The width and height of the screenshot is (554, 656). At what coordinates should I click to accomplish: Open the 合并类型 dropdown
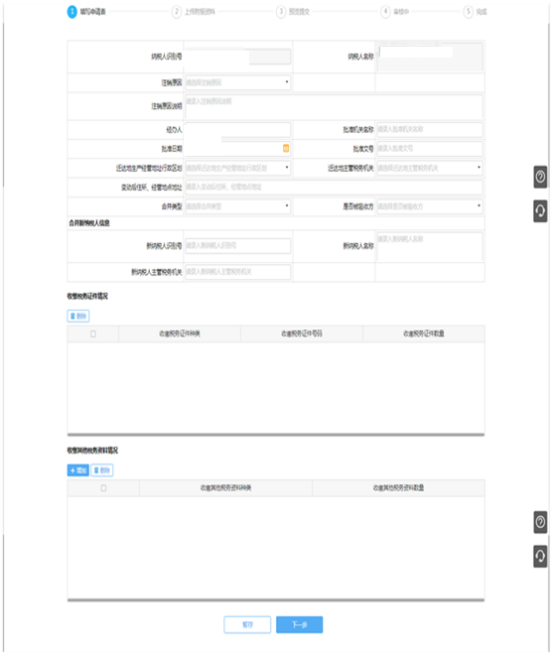(x=238, y=206)
